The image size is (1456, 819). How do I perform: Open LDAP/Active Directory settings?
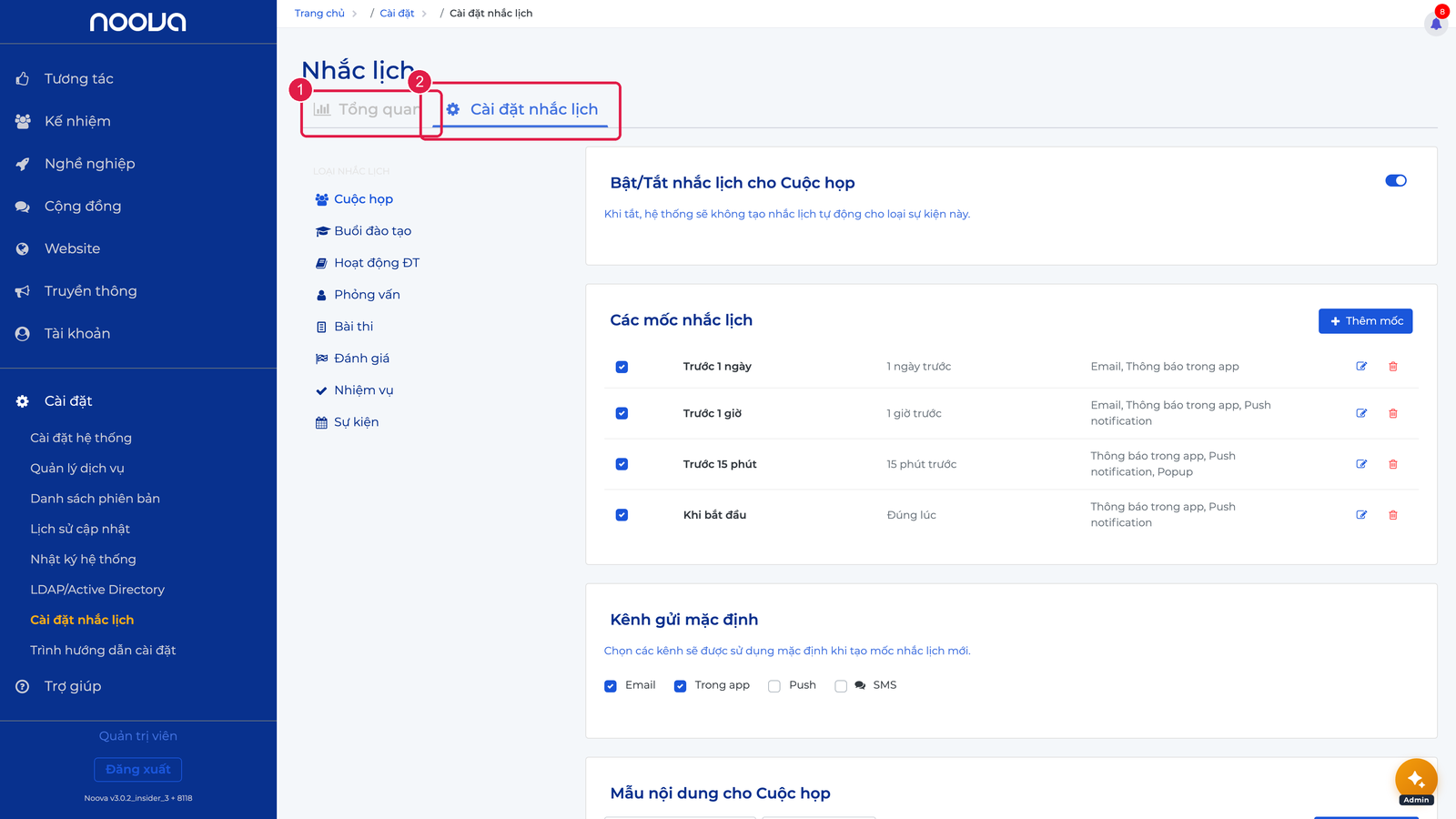coord(97,590)
